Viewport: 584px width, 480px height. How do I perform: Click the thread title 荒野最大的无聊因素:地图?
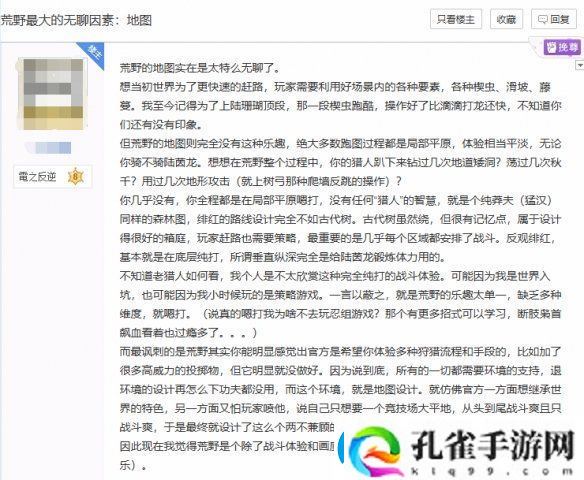pos(76,20)
